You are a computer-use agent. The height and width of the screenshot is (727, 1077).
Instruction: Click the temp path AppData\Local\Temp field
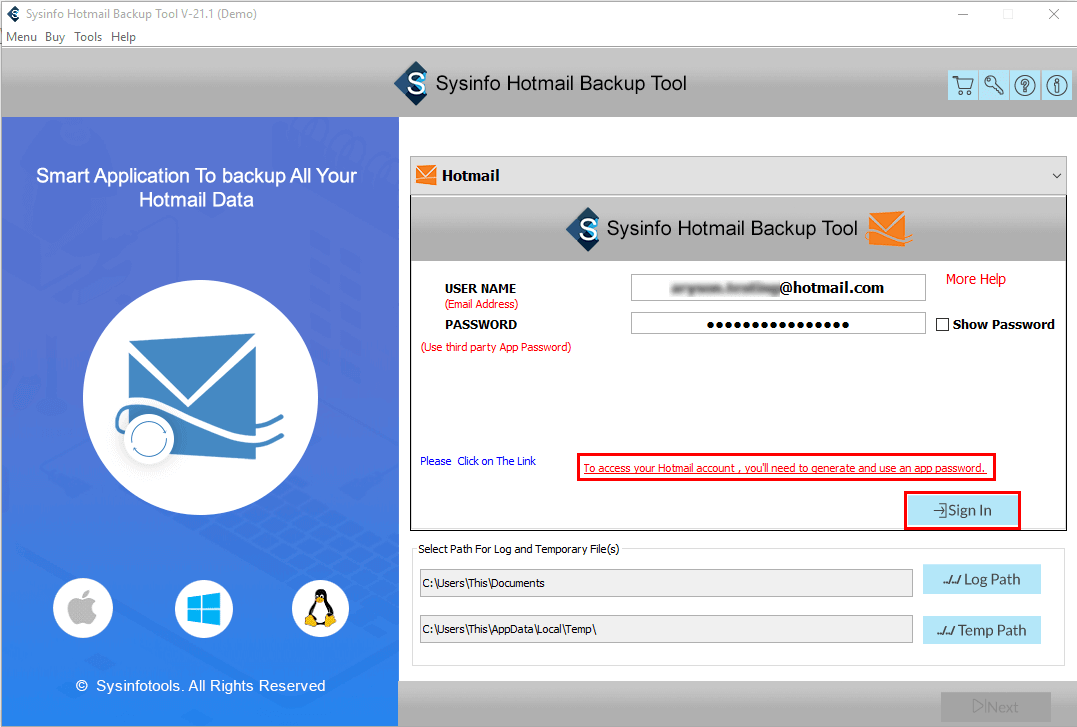tap(666, 629)
